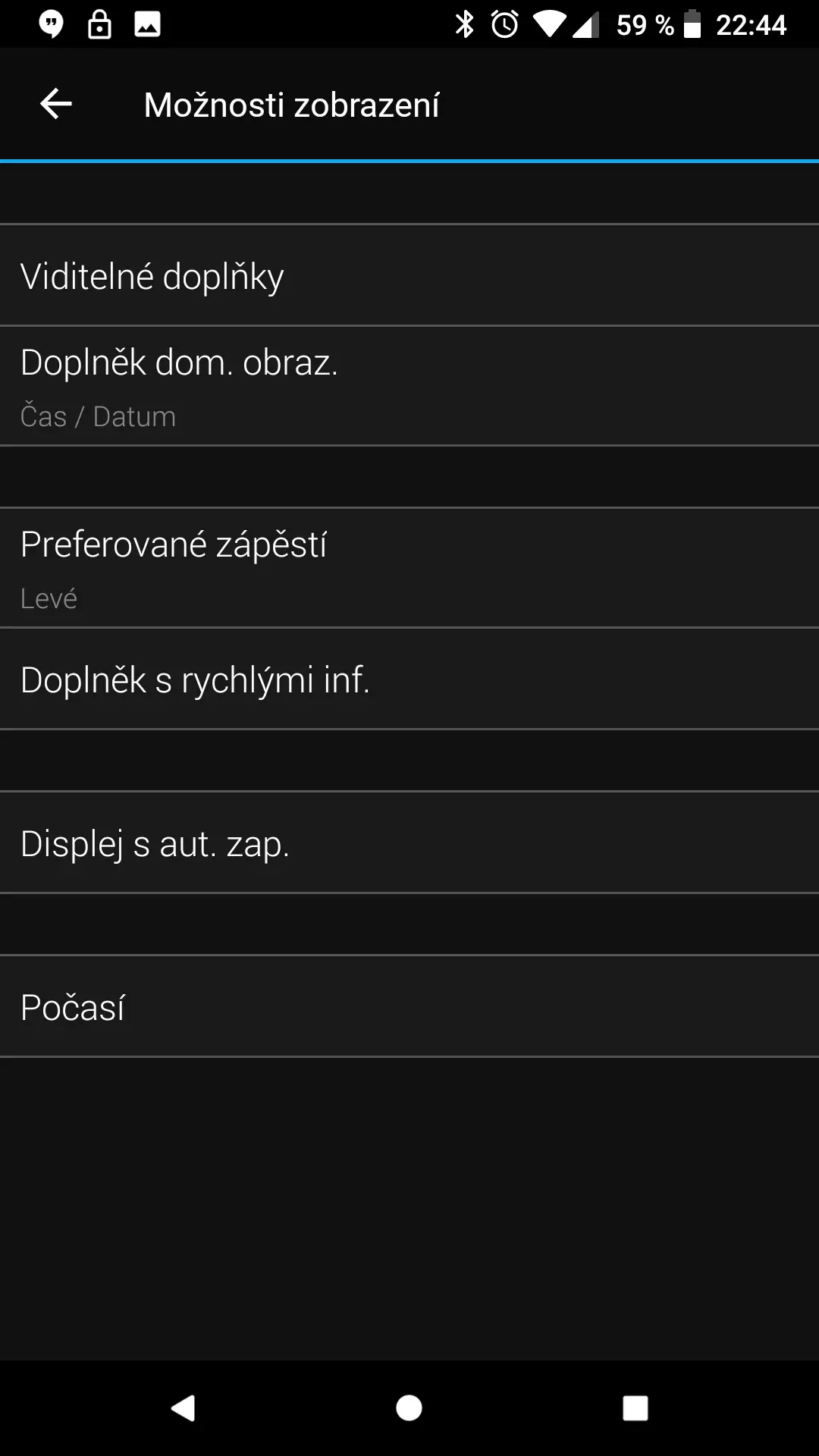Change Preferované zápěstí setting

(409, 568)
